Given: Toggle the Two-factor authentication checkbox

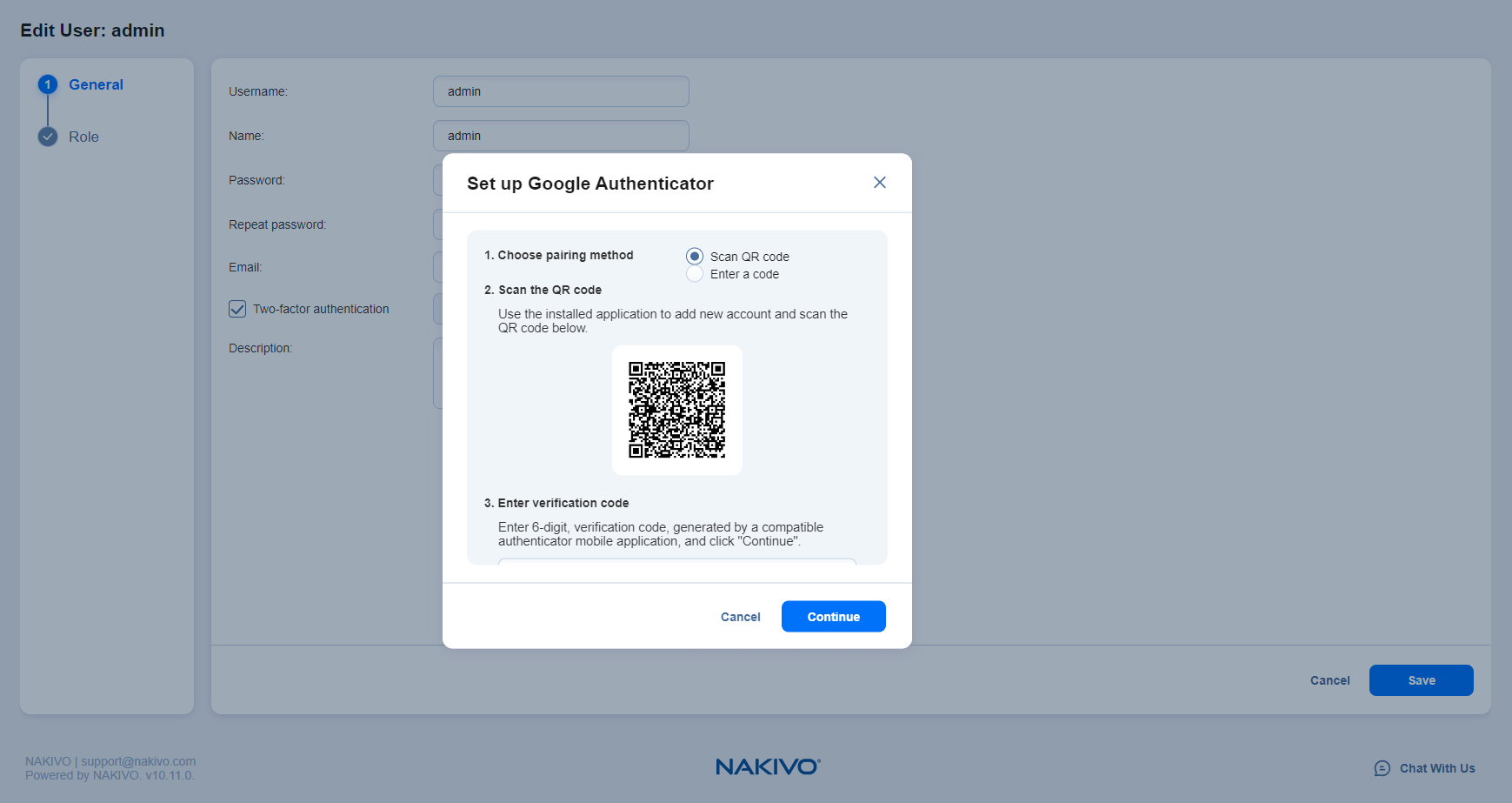Looking at the screenshot, I should pos(237,309).
